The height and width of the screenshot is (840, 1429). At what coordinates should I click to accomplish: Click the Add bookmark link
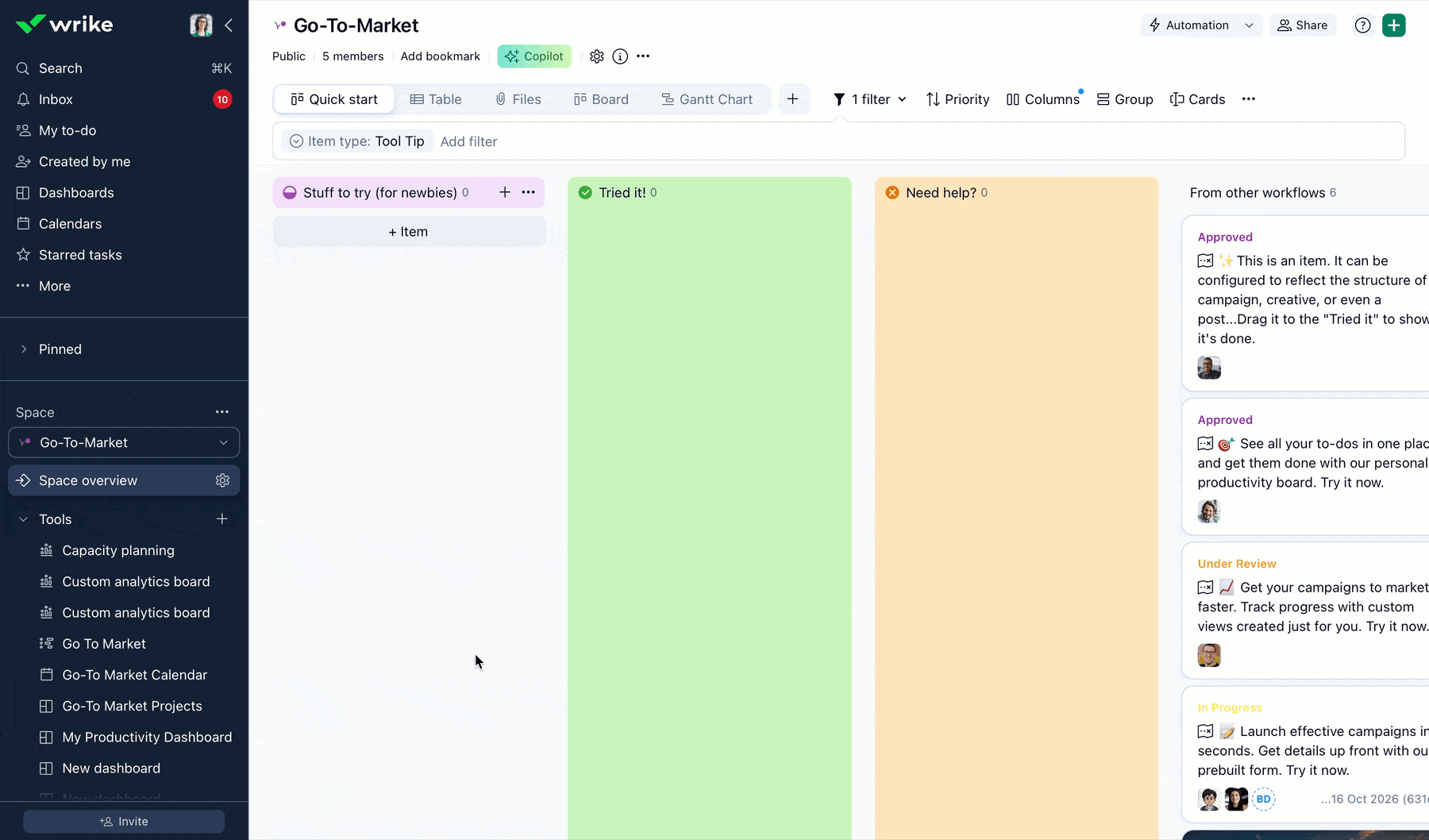click(440, 56)
